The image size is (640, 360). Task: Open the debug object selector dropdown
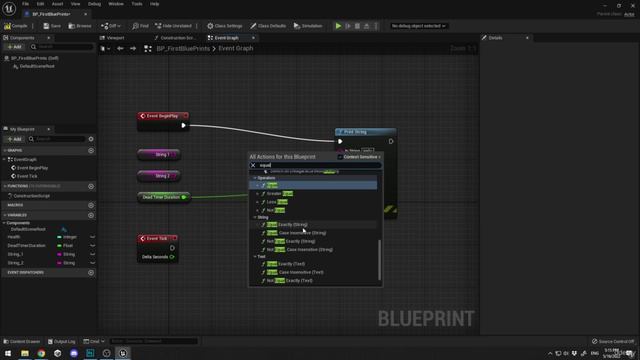coord(418,26)
